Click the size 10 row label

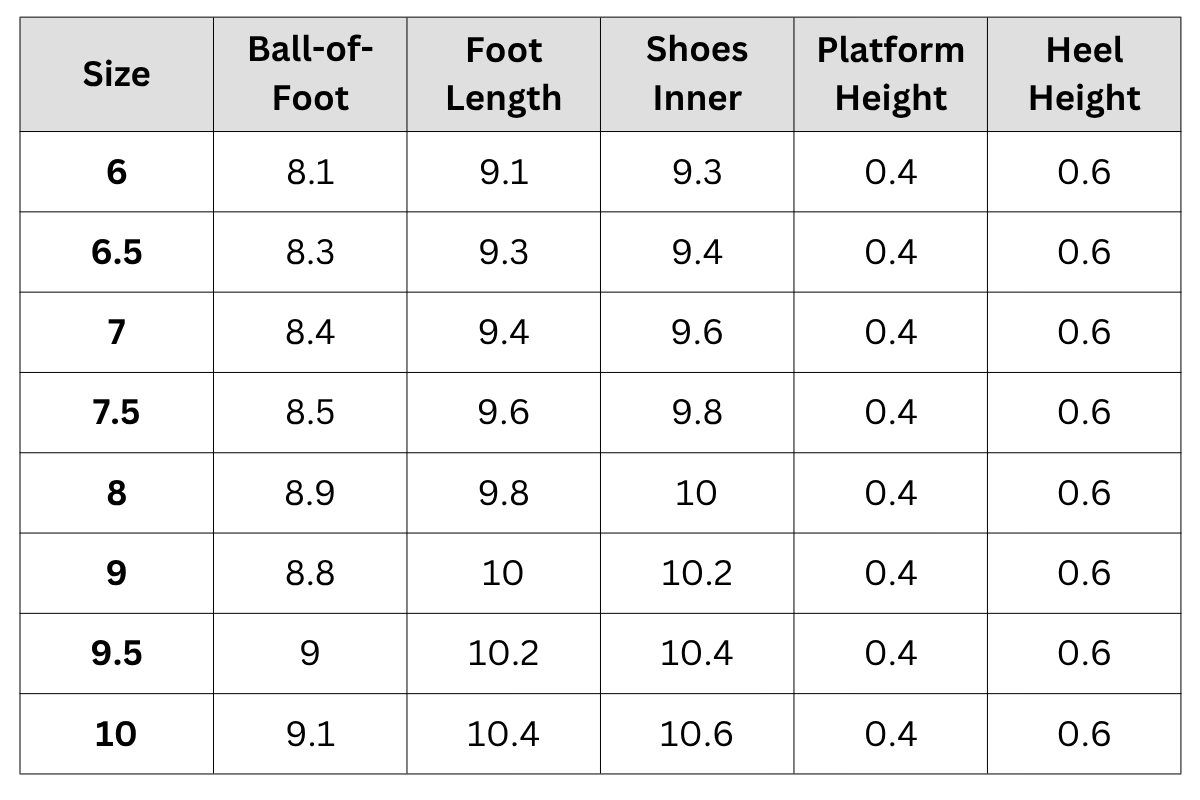point(116,734)
